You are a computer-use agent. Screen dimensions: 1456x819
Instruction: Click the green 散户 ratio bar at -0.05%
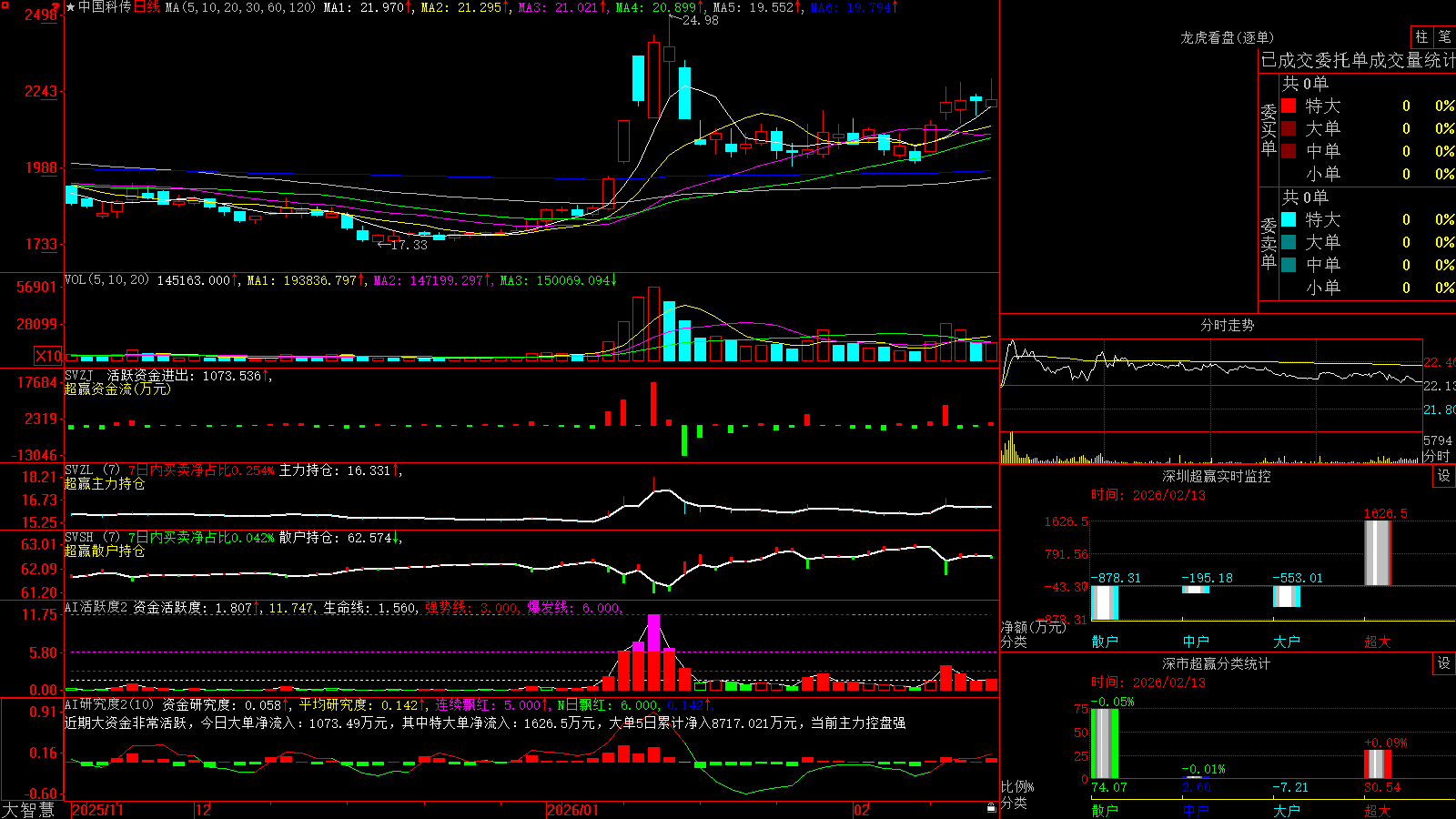[x=1105, y=743]
